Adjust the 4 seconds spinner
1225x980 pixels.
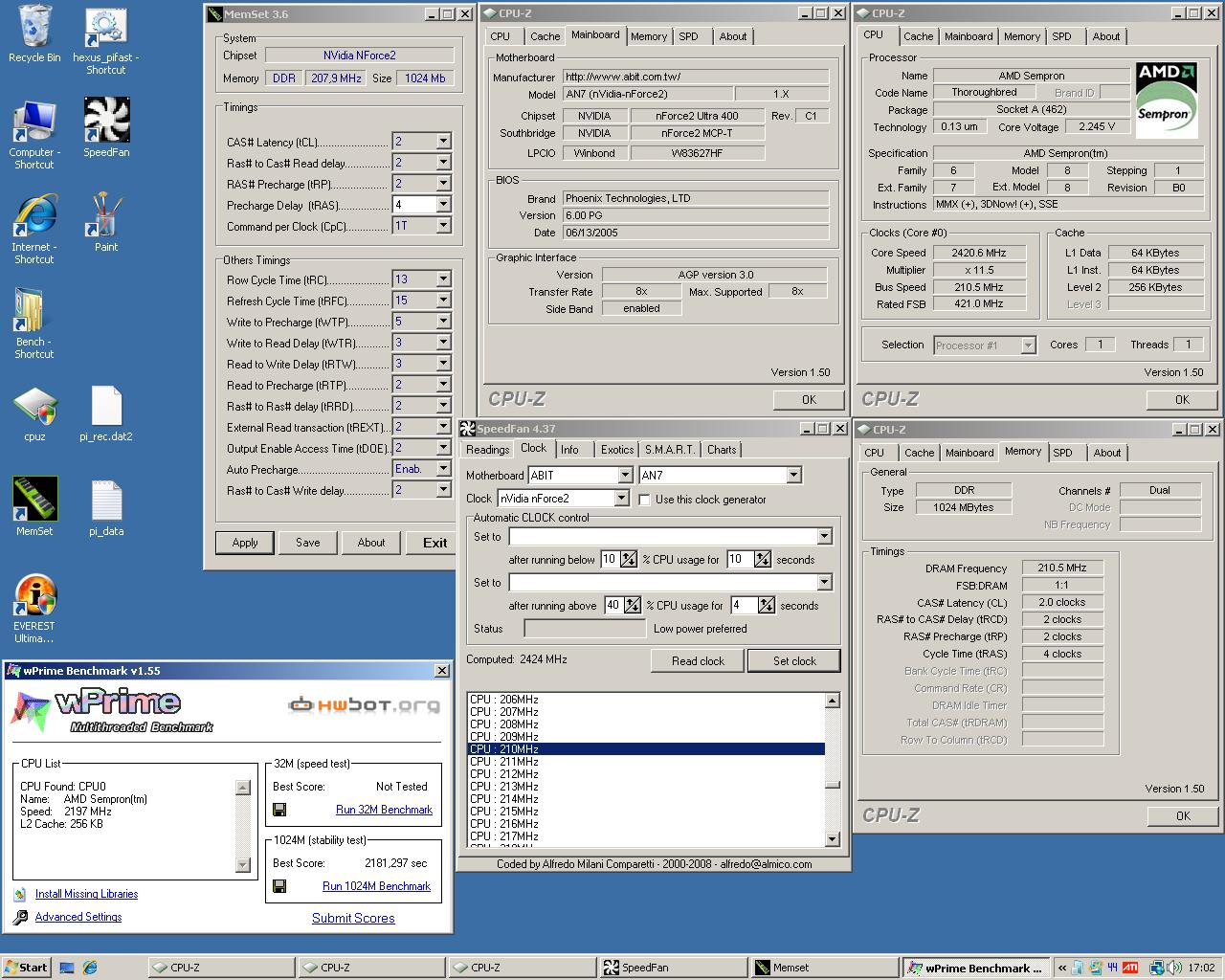(767, 606)
